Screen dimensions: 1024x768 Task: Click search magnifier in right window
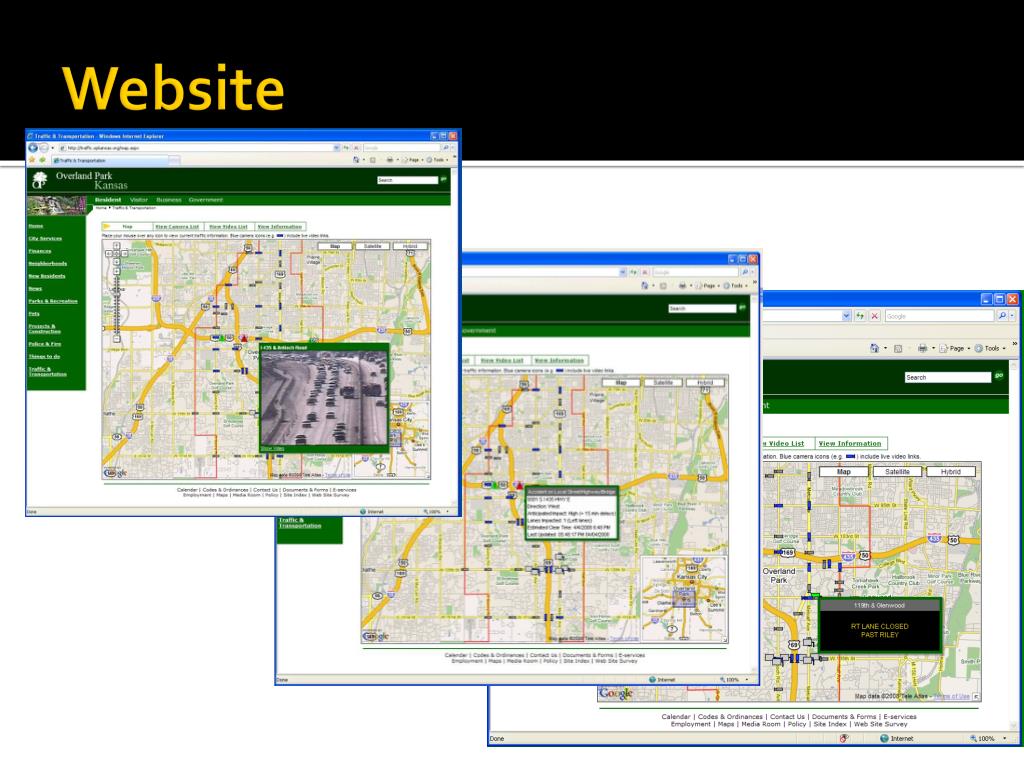1002,316
